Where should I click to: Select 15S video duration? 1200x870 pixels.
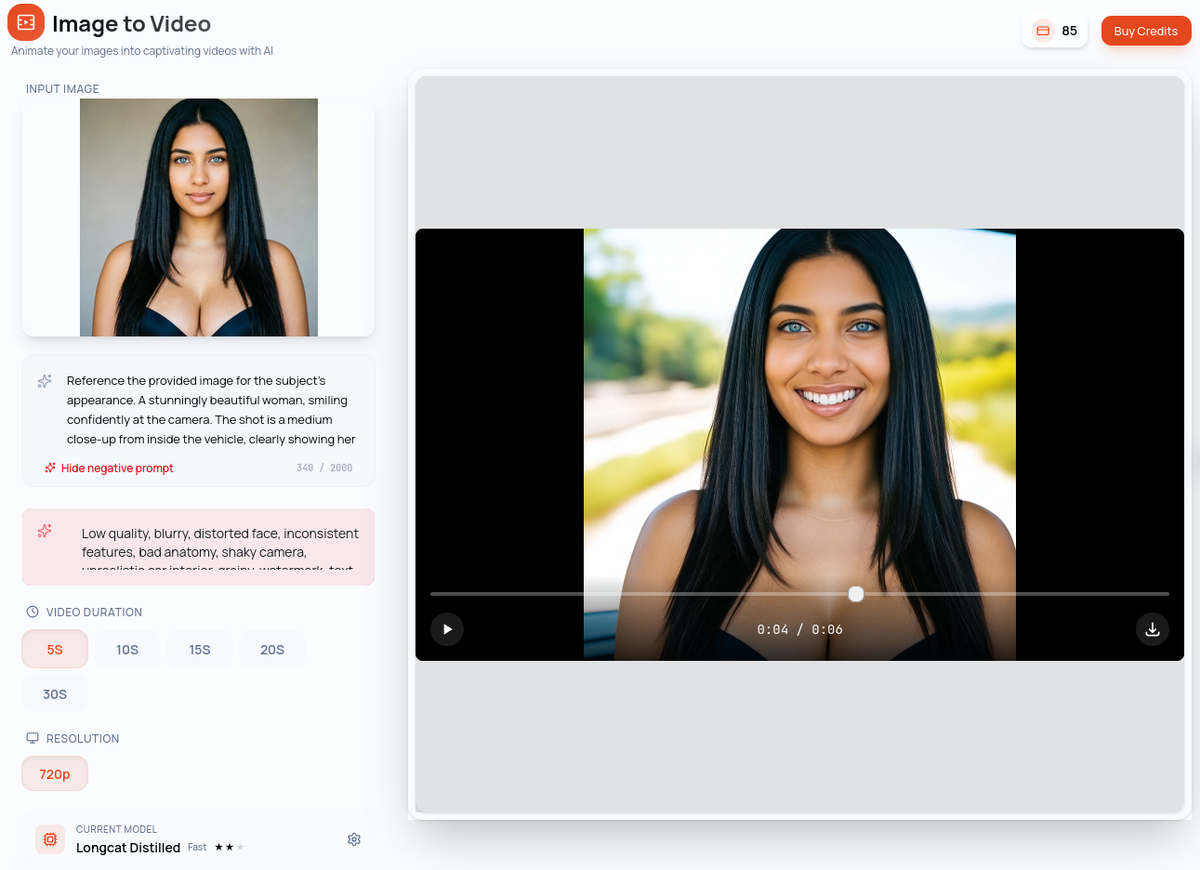tap(200, 649)
